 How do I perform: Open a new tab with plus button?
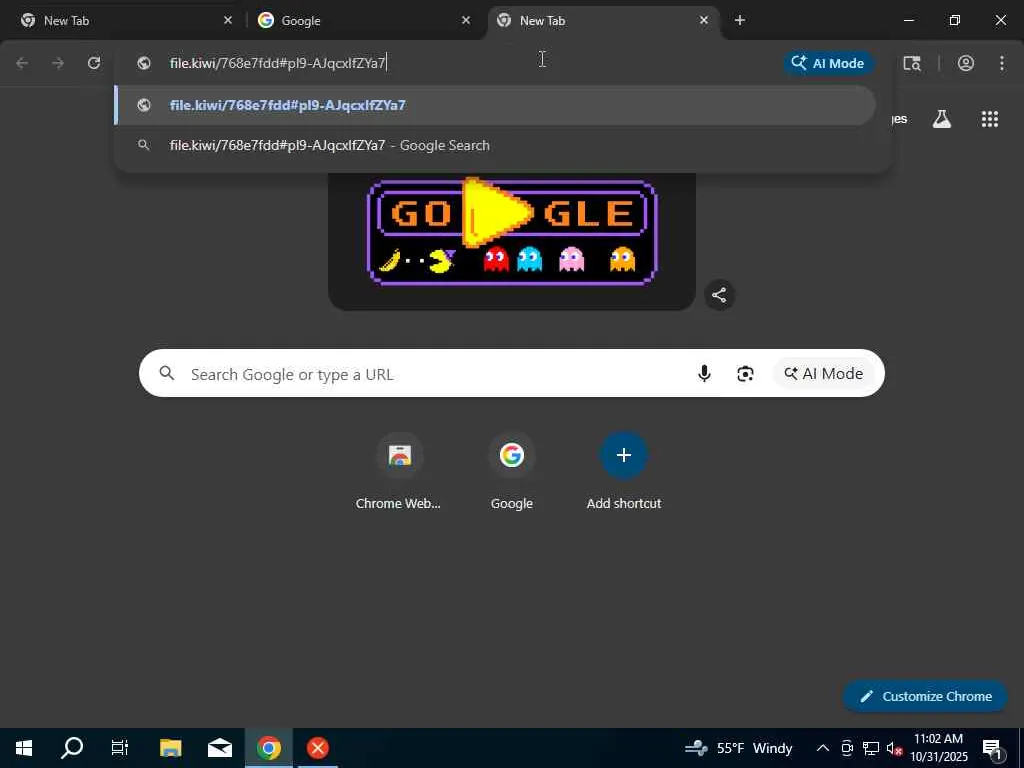(739, 20)
